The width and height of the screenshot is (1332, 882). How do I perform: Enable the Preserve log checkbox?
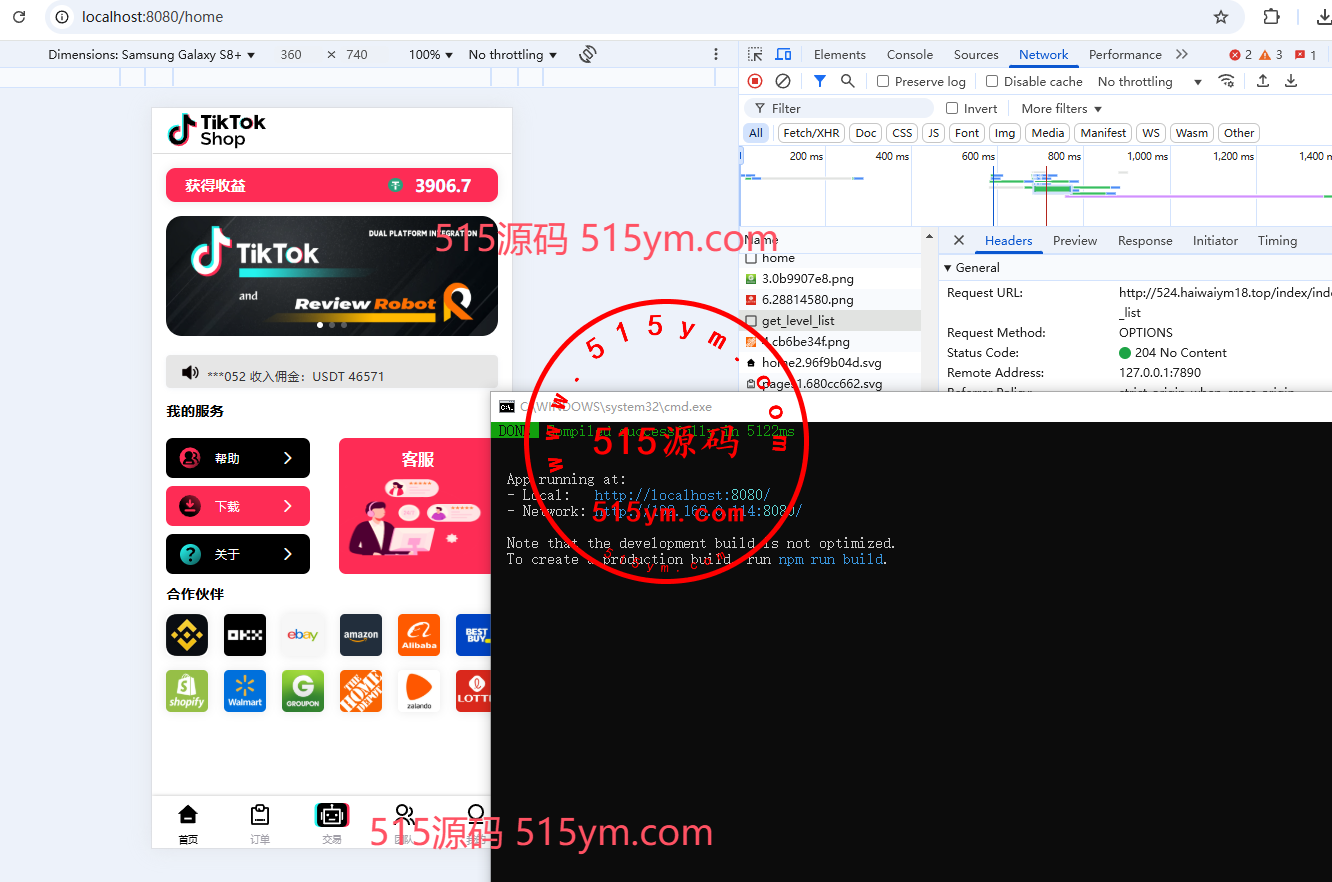coord(883,81)
